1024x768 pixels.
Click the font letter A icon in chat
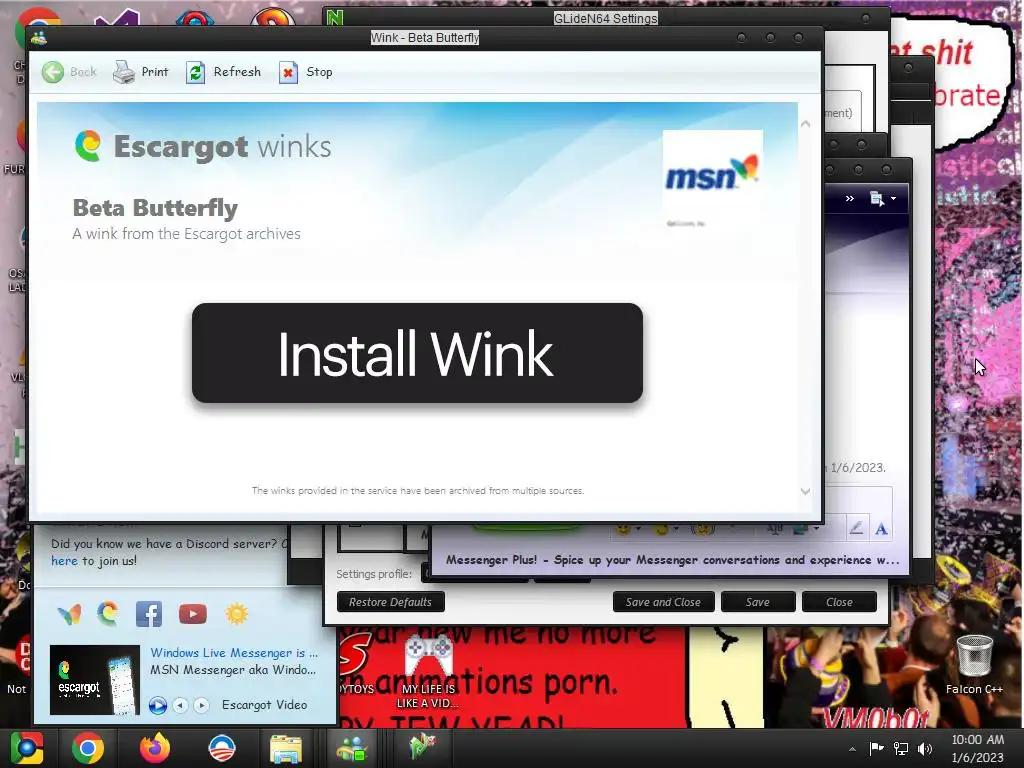tap(881, 528)
